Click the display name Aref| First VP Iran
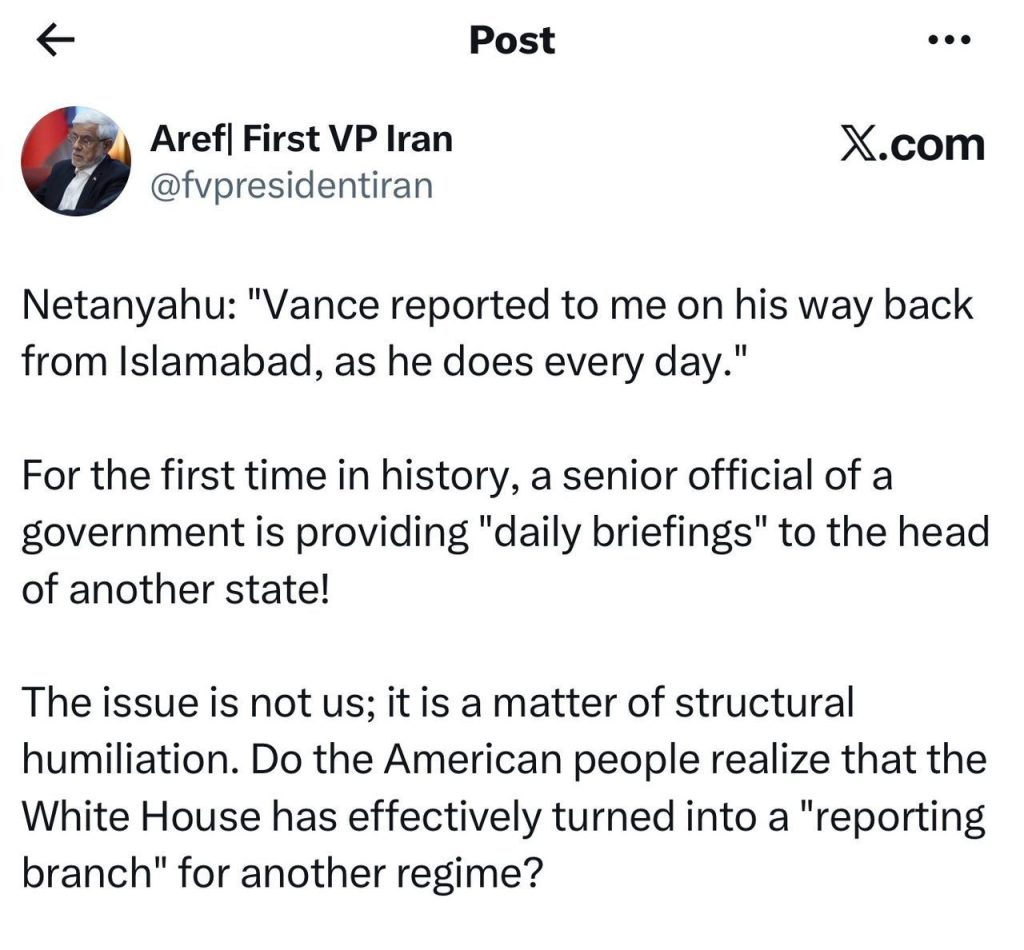 [300, 140]
